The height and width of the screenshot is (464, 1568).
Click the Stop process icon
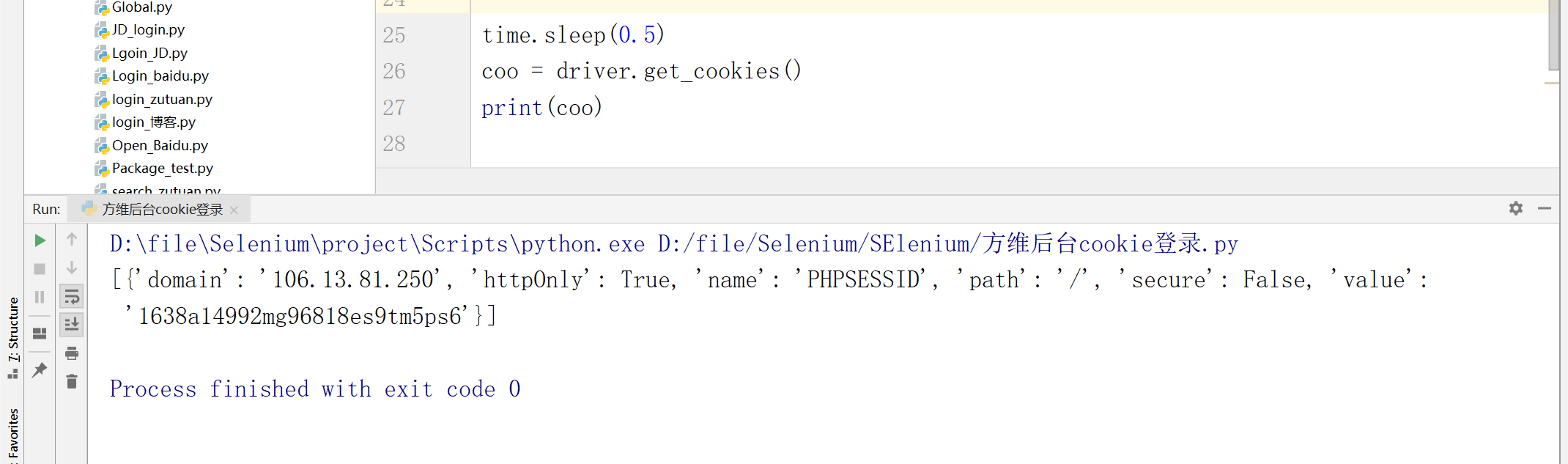40,269
